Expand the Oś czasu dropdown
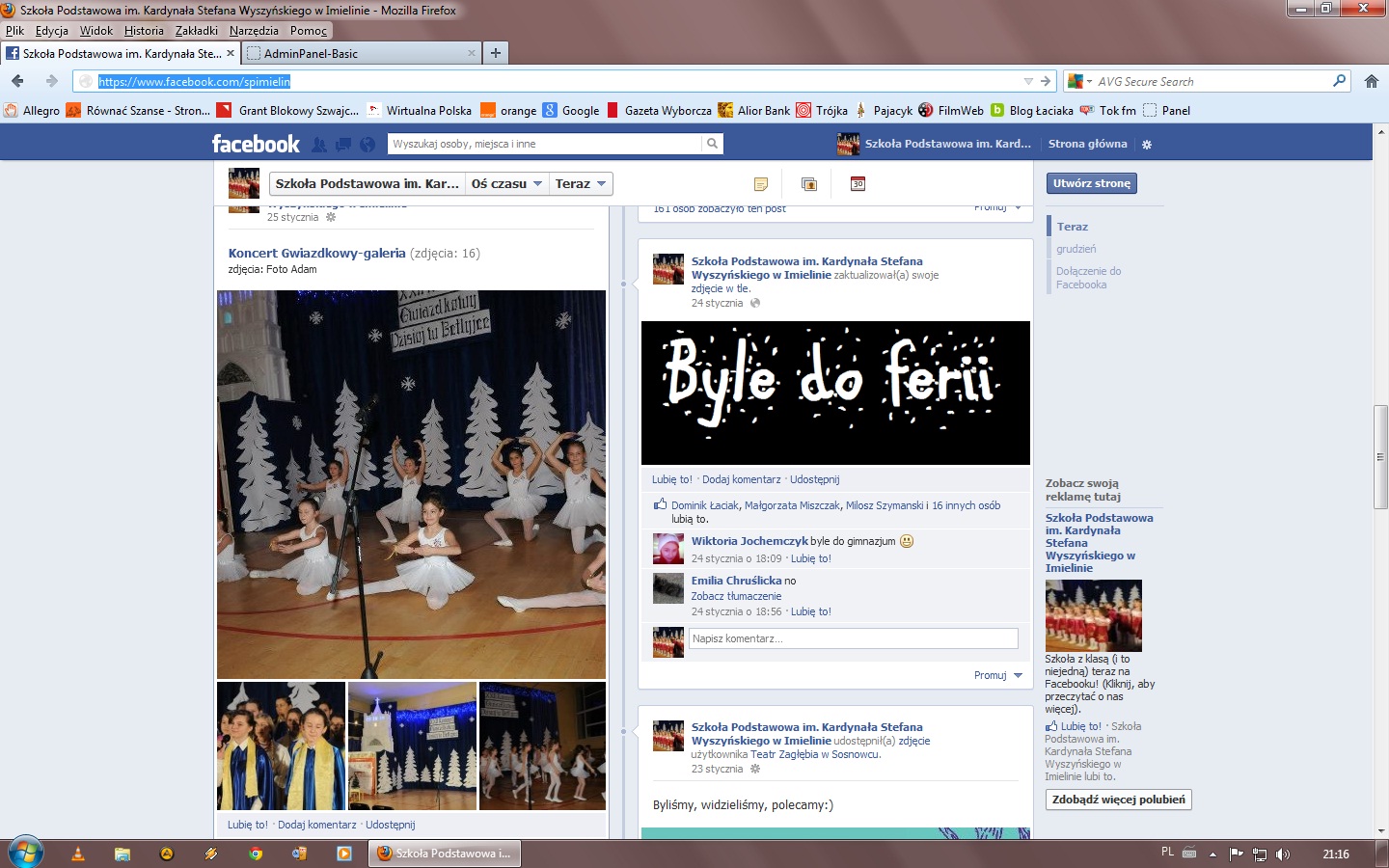This screenshot has width=1389, height=868. pos(506,184)
